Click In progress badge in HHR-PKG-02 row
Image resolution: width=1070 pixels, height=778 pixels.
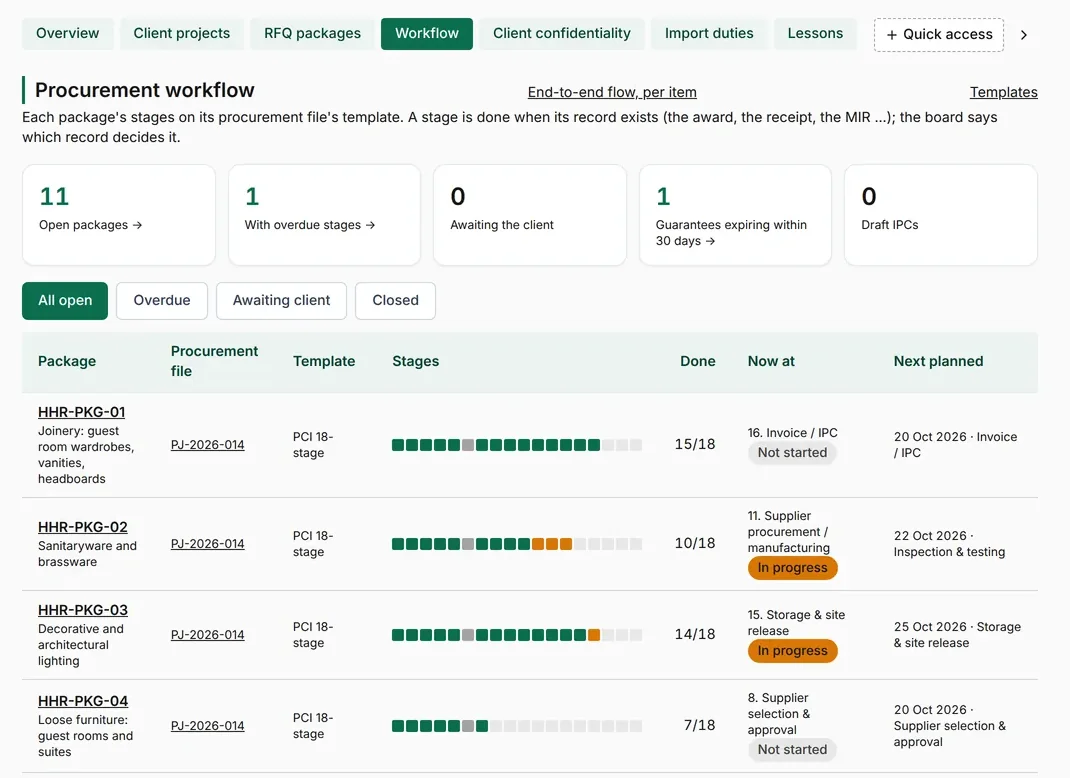coord(792,568)
